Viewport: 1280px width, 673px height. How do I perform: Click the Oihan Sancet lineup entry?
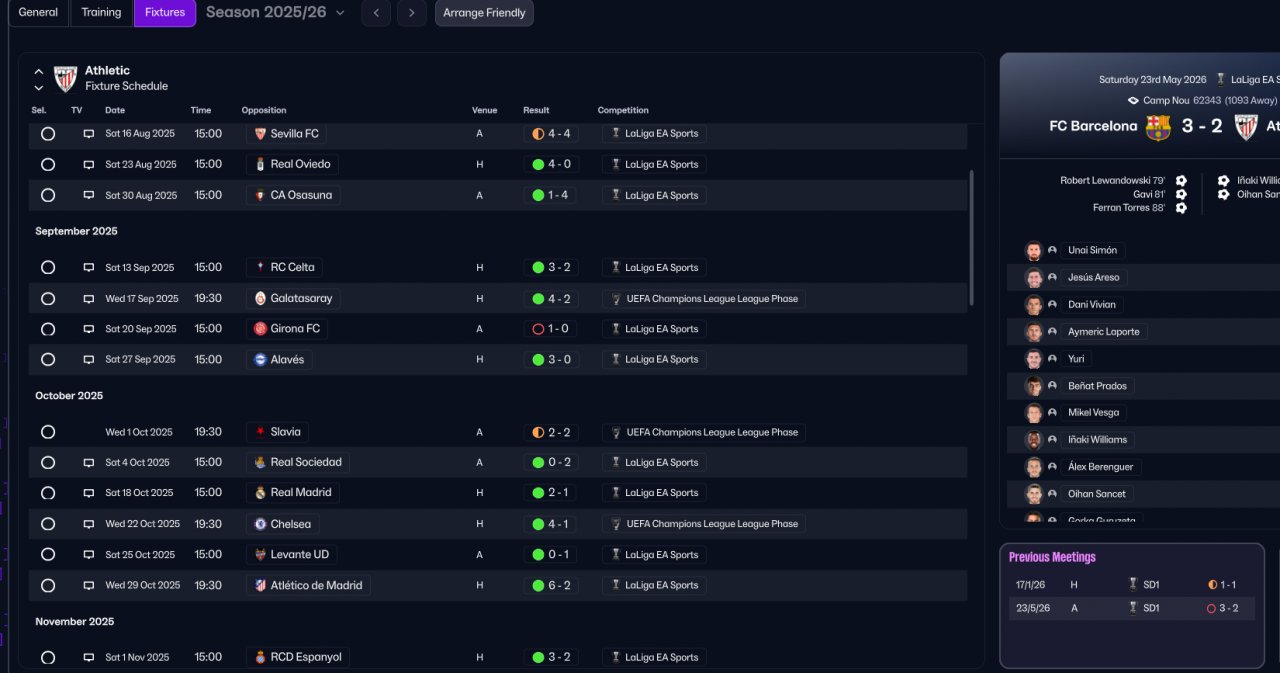[1097, 493]
